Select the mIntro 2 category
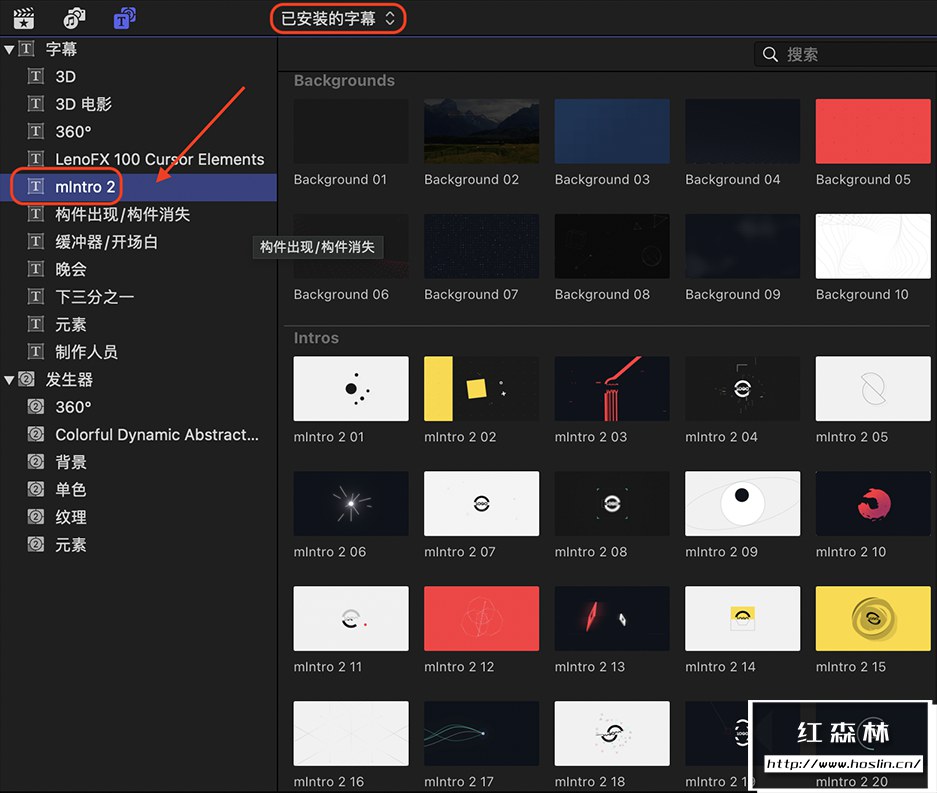The height and width of the screenshot is (793, 937). point(138,187)
